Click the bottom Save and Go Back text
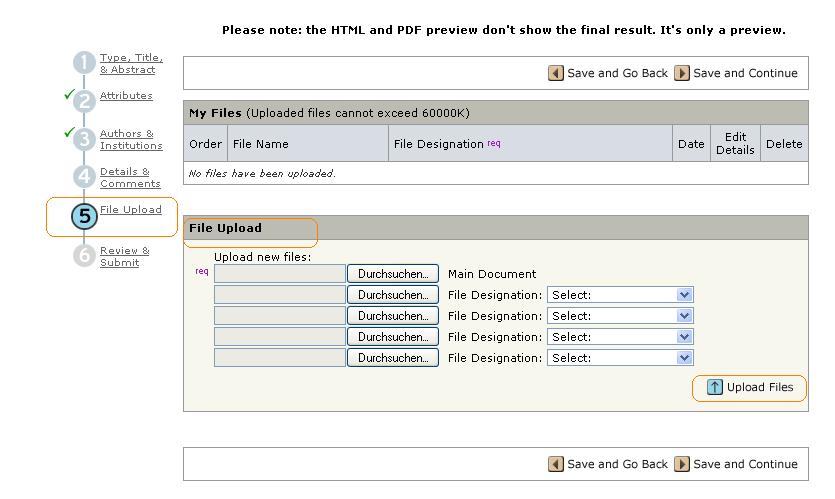The image size is (835, 499). [x=617, y=464]
